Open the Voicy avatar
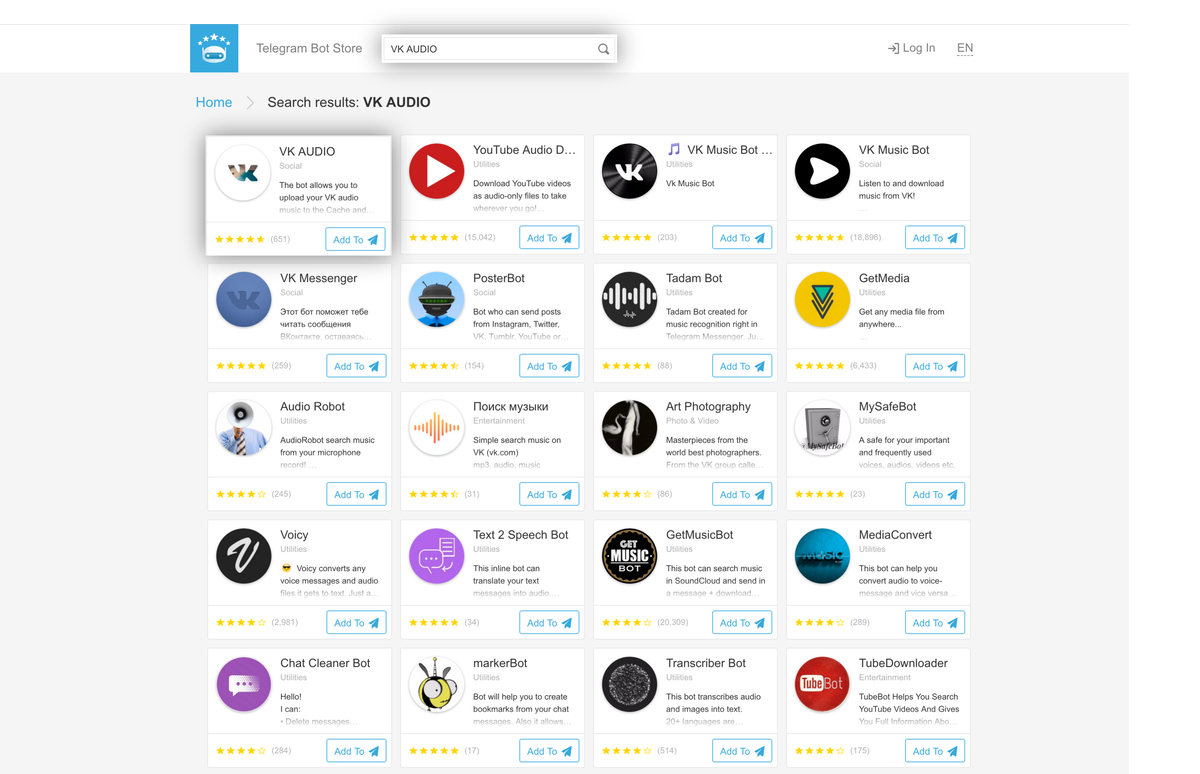This screenshot has height=774, width=1200. click(x=243, y=556)
